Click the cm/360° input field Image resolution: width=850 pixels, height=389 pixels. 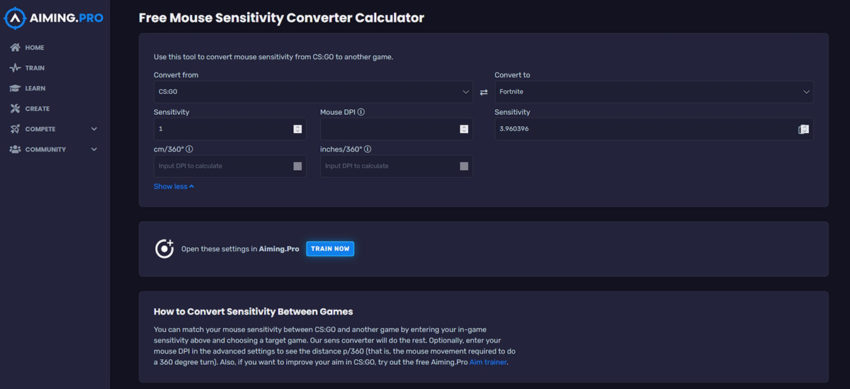(230, 166)
